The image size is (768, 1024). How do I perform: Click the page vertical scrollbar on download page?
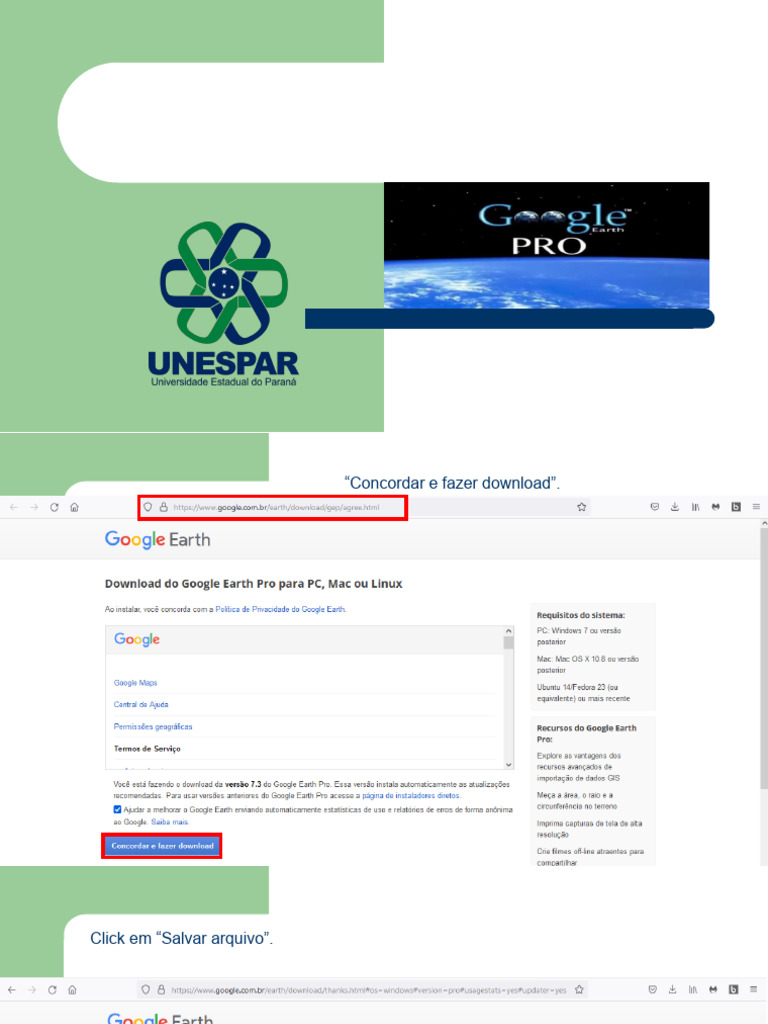[764, 660]
